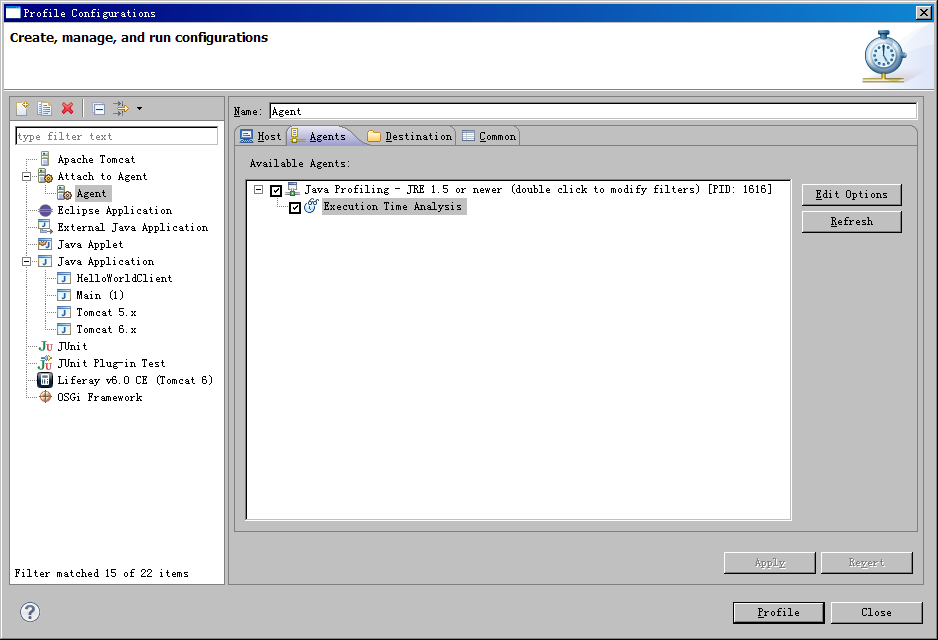
Task: Close the Profile Configurations dialog window
Action: point(924,13)
